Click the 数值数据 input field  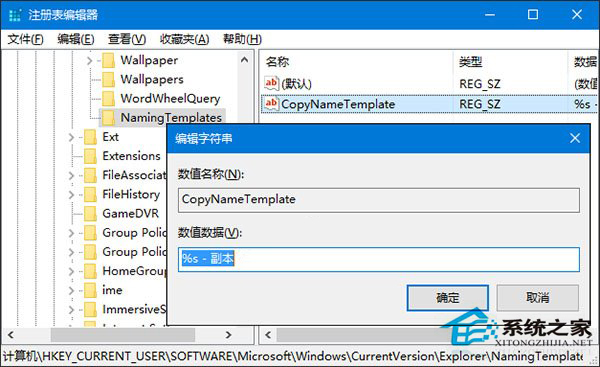click(378, 259)
